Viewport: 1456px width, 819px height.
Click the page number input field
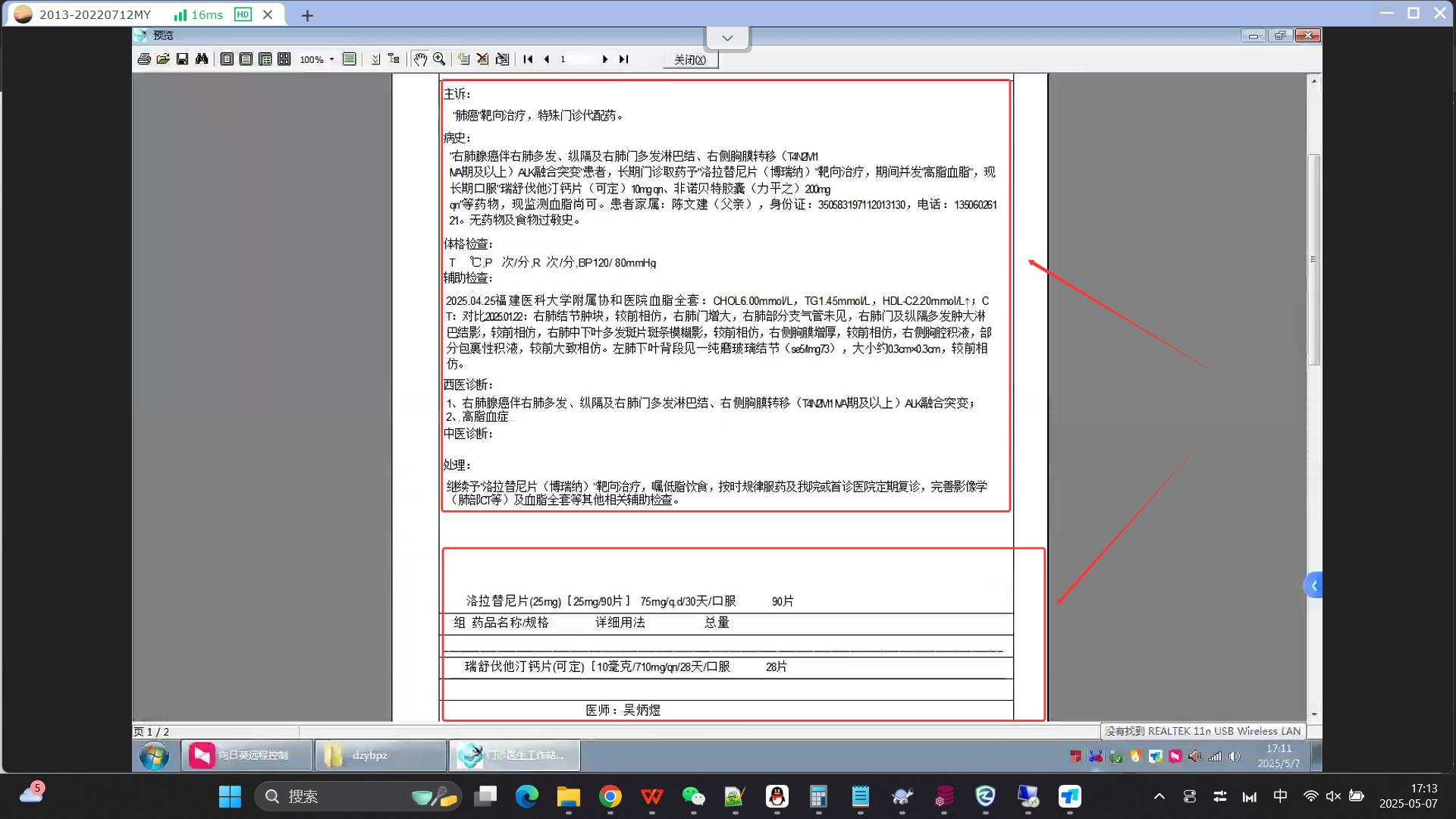coord(576,59)
